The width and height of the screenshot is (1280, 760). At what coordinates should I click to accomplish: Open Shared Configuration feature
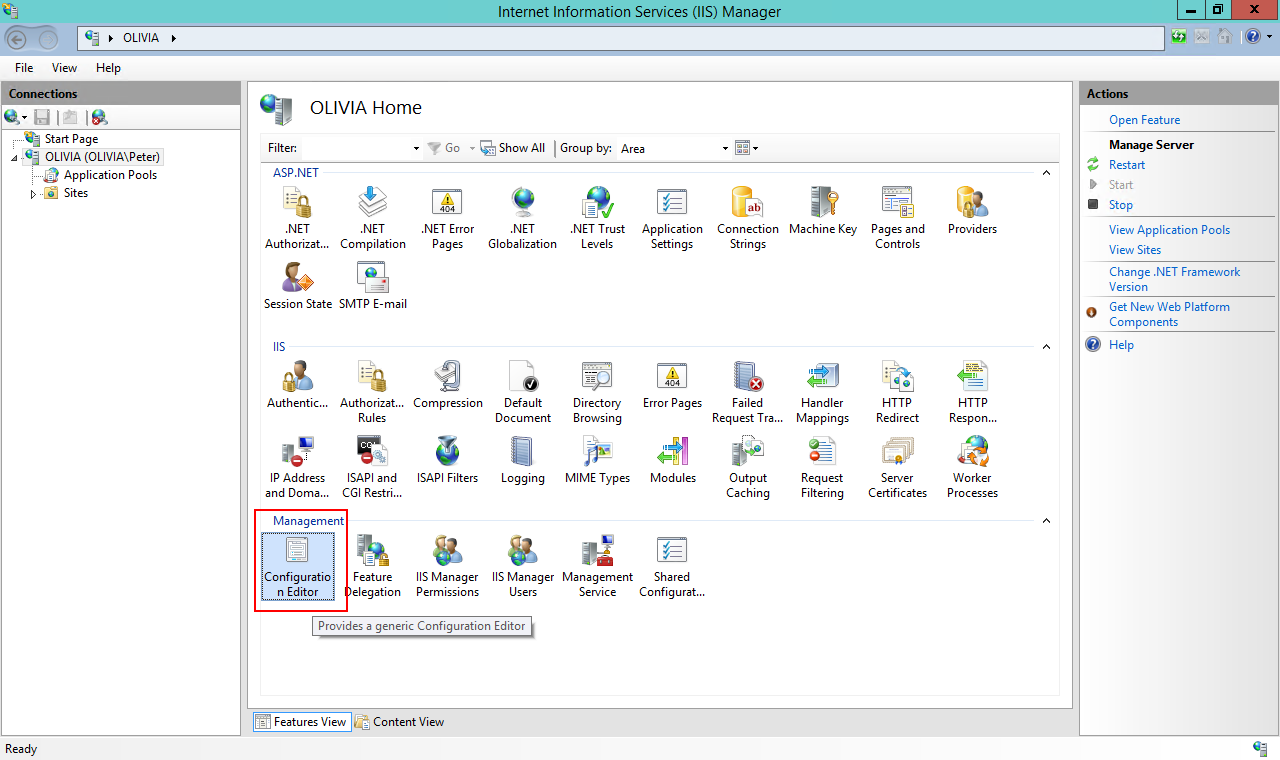(x=672, y=566)
